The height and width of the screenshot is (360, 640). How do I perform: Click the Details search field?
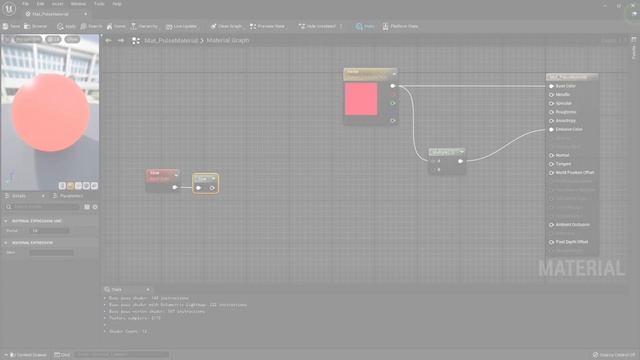(x=43, y=207)
